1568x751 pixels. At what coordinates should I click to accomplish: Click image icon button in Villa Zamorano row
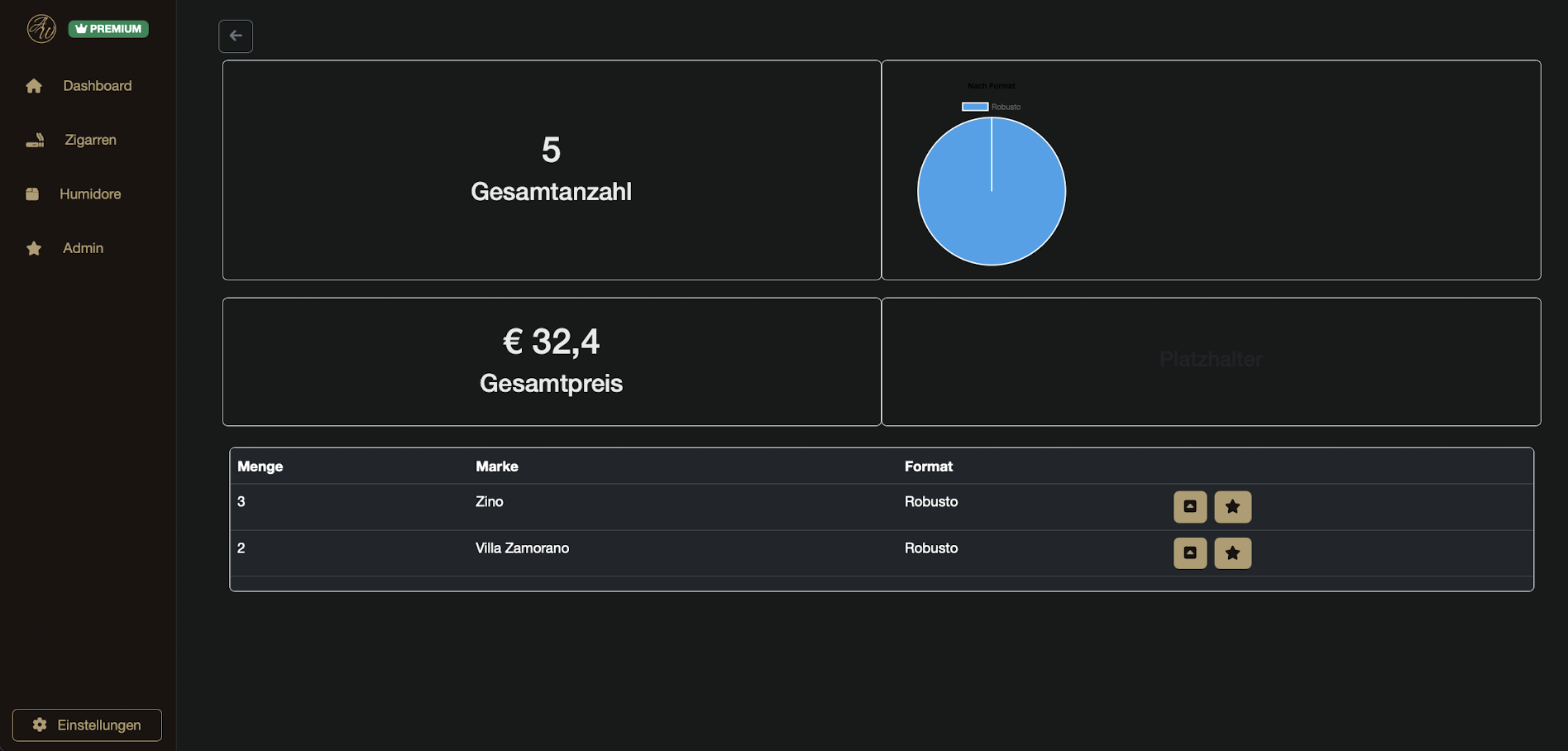click(x=1190, y=553)
